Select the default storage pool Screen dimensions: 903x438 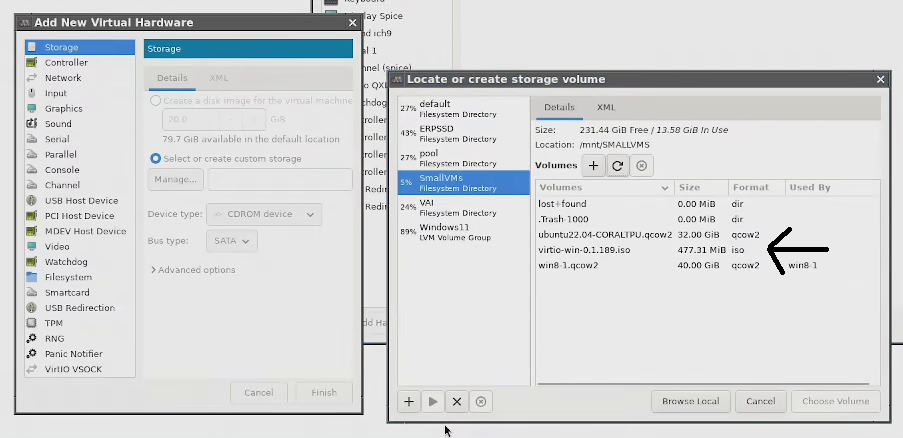pos(464,109)
